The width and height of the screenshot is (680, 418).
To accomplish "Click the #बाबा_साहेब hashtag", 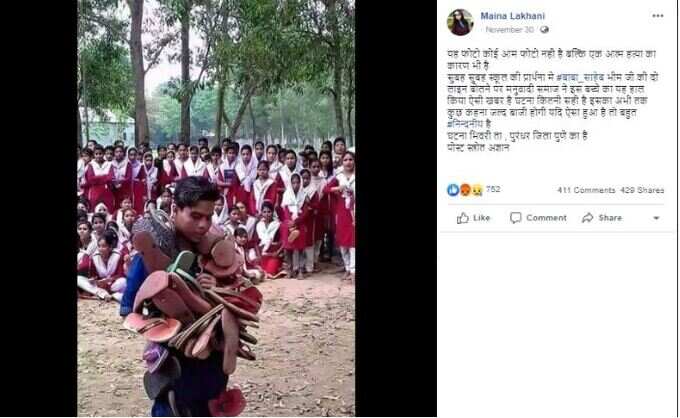I will click(580, 77).
